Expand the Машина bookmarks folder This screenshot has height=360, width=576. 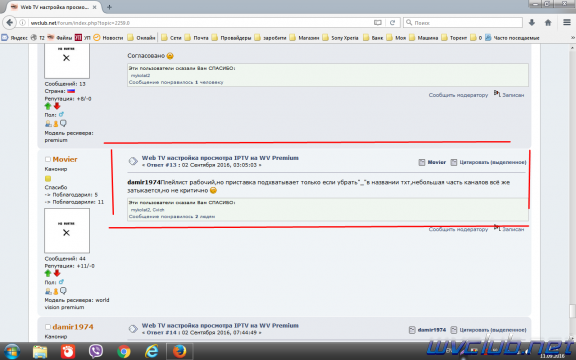tap(424, 37)
